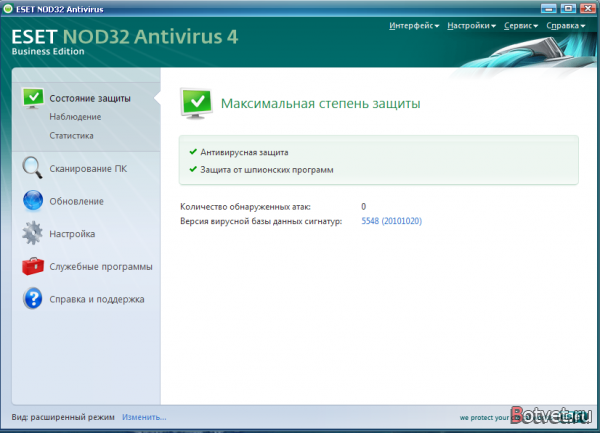
Task: Click the red toolbox tools icon
Action: tap(33, 266)
